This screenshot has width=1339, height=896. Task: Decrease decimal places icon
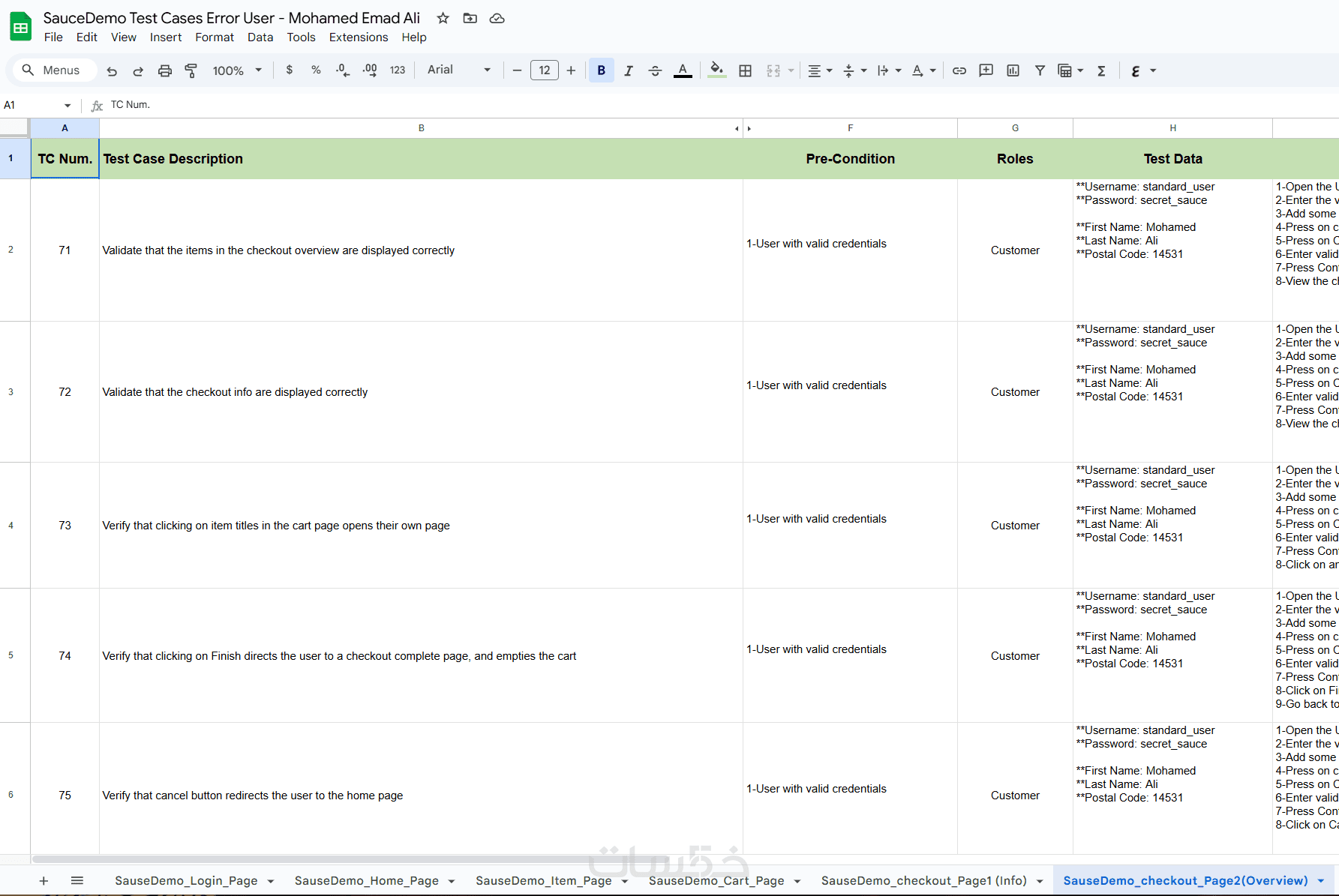click(343, 70)
